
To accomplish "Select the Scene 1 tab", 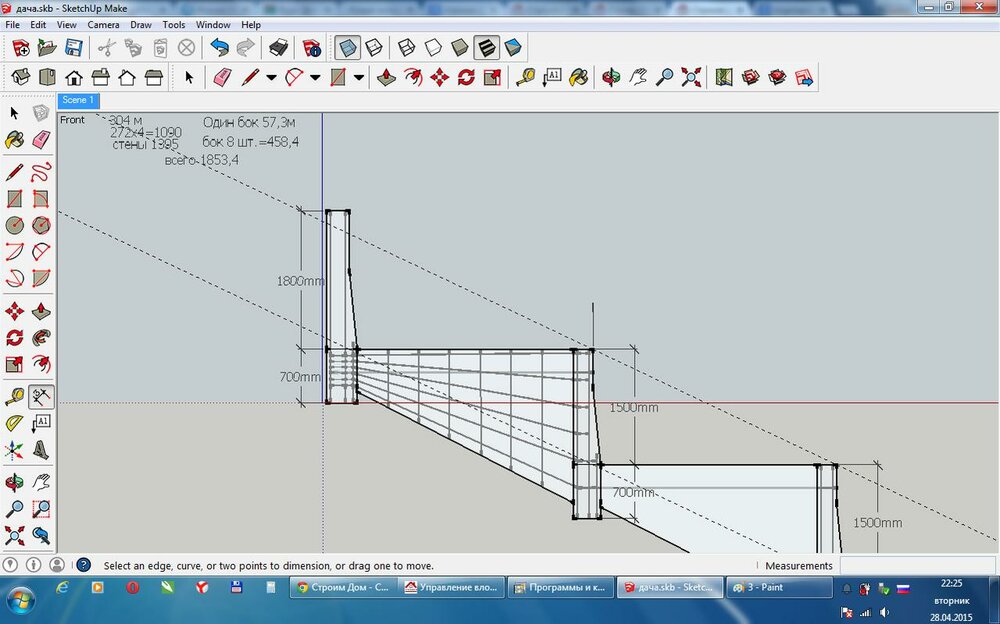I will click(78, 100).
